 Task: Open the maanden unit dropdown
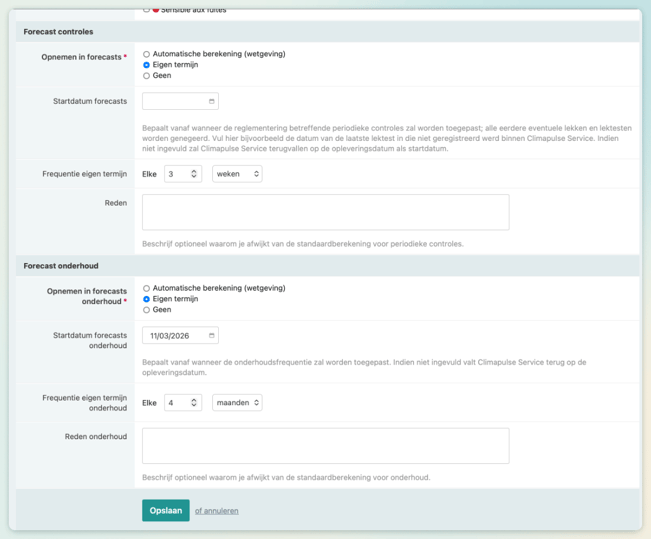[237, 403]
